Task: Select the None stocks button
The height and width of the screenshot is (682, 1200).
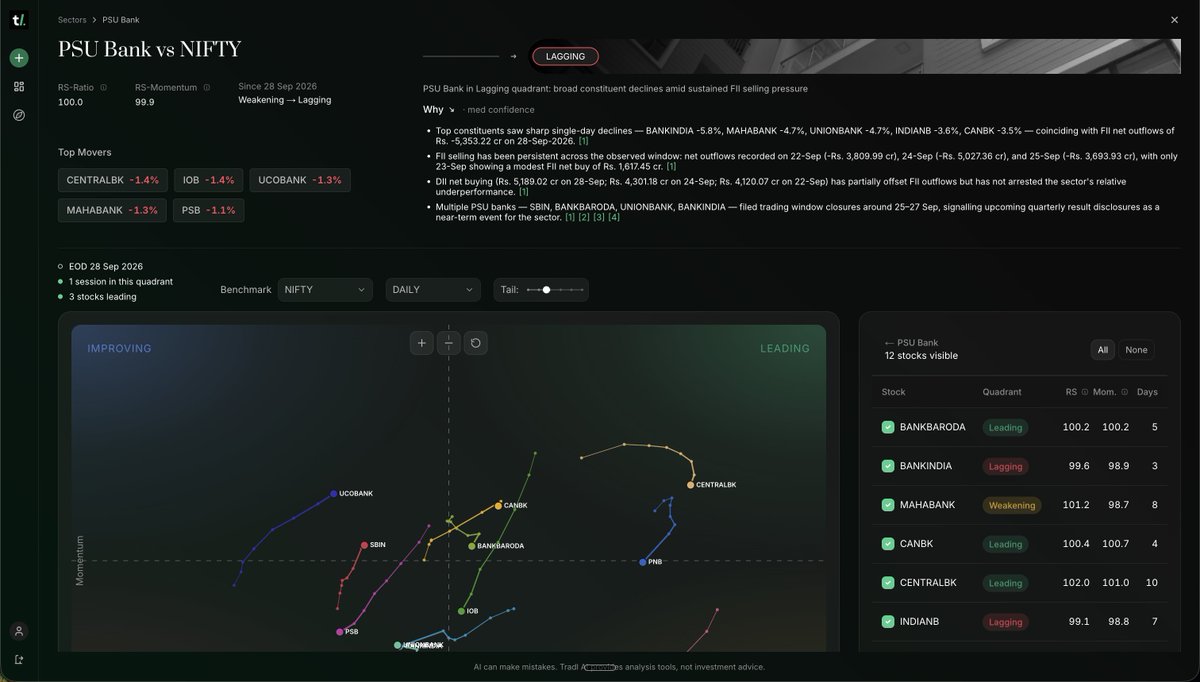Action: [1136, 350]
